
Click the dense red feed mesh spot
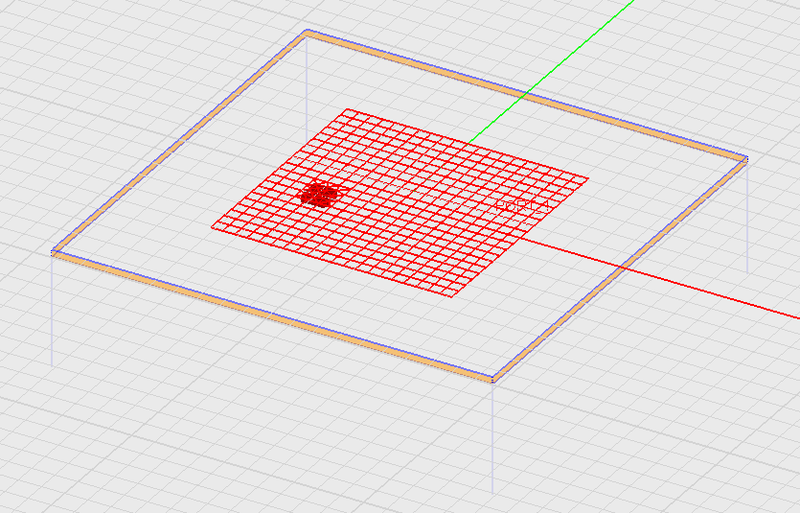click(x=320, y=194)
